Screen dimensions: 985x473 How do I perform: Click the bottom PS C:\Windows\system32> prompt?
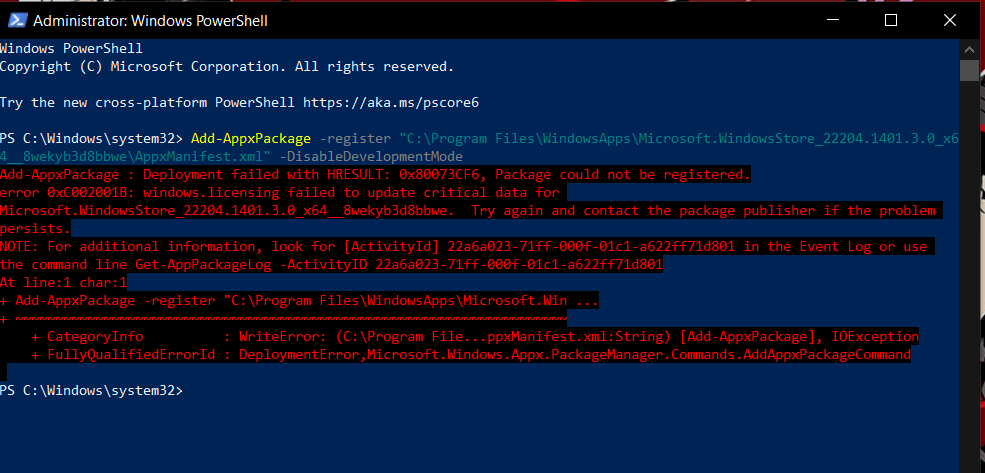pyautogui.click(x=91, y=391)
